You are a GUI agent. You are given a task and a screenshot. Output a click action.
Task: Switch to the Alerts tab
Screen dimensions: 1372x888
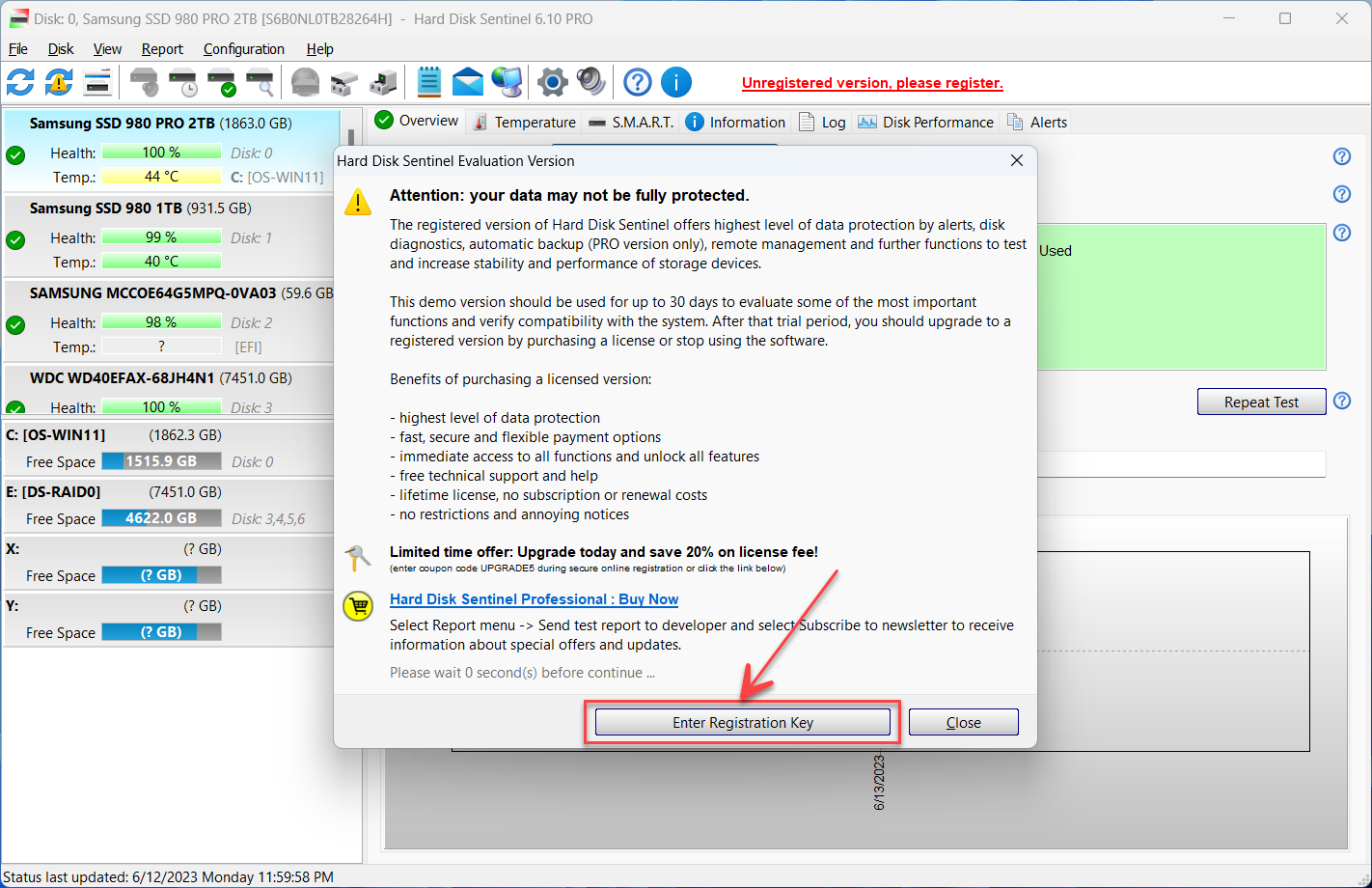1037,122
